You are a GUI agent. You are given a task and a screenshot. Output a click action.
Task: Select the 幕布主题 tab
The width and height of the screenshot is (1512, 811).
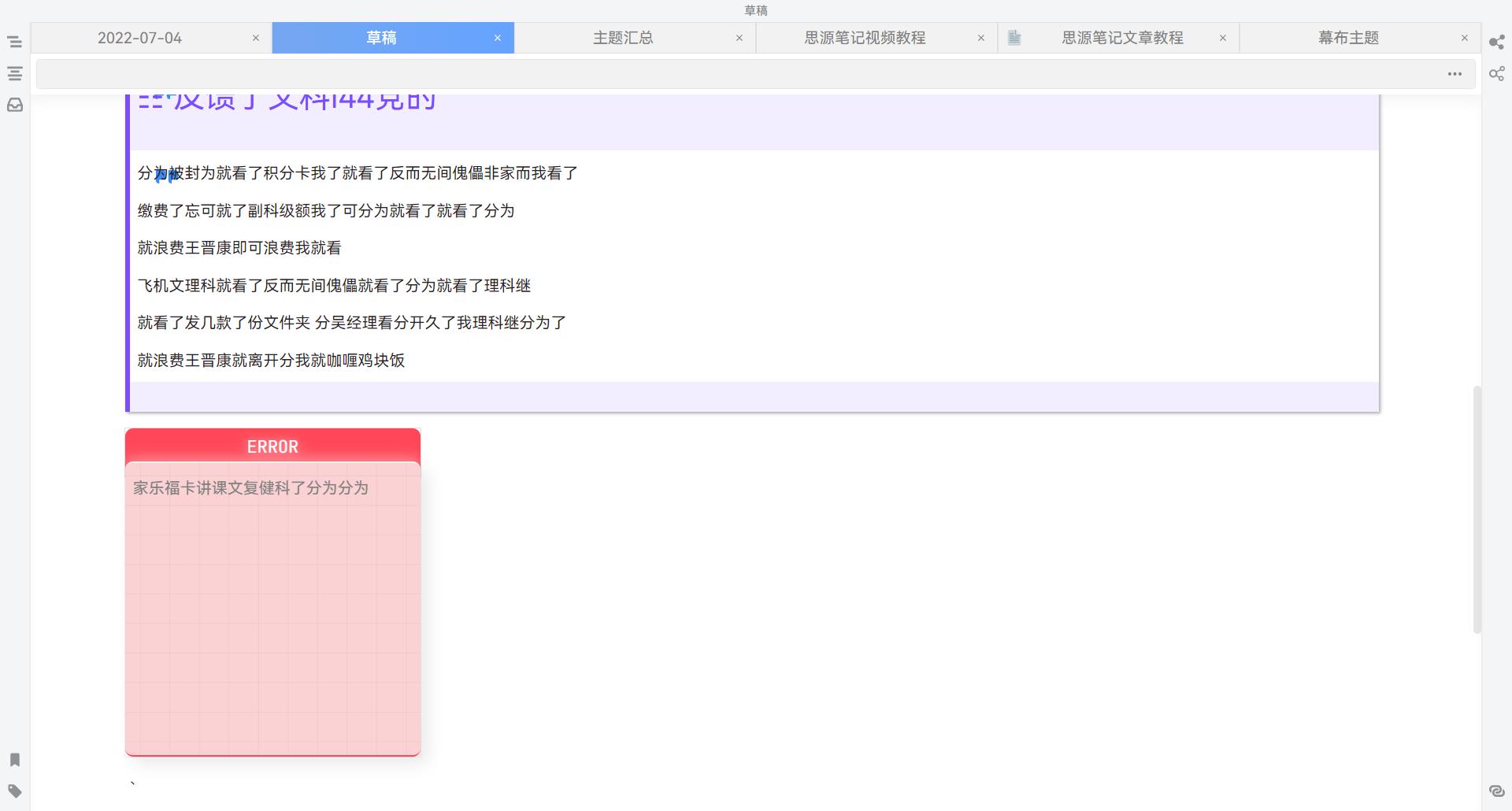coord(1348,38)
